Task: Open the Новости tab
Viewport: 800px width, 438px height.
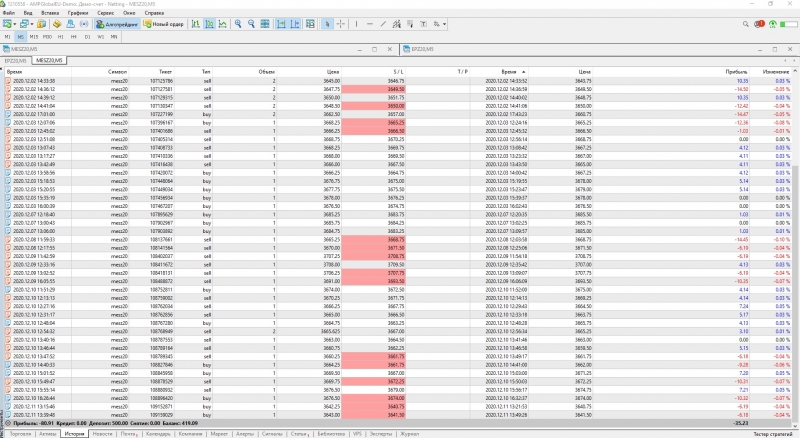Action: 102,434
